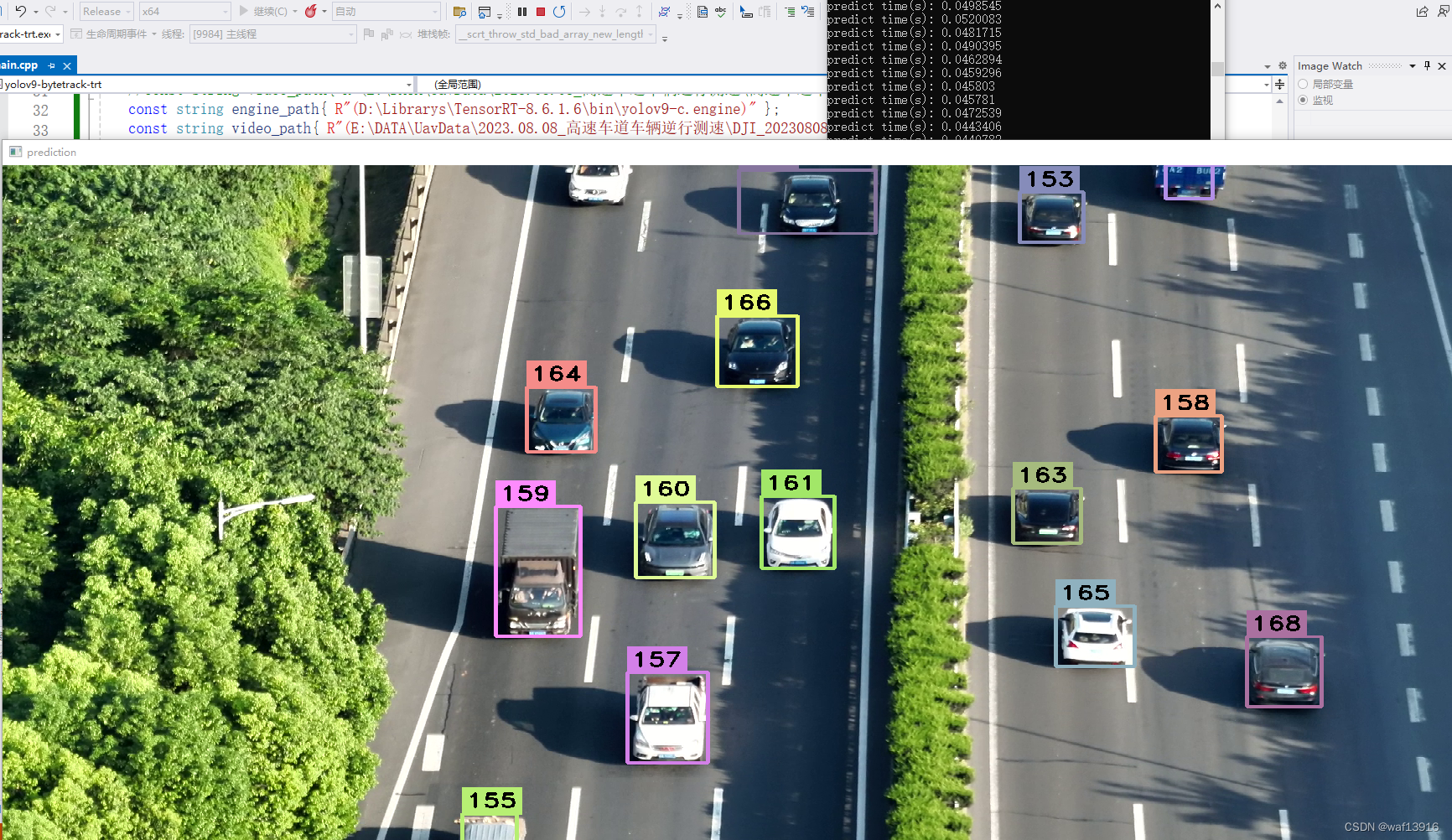Click the editor settings gear icon
This screenshot has width=1452, height=840.
1282,65
